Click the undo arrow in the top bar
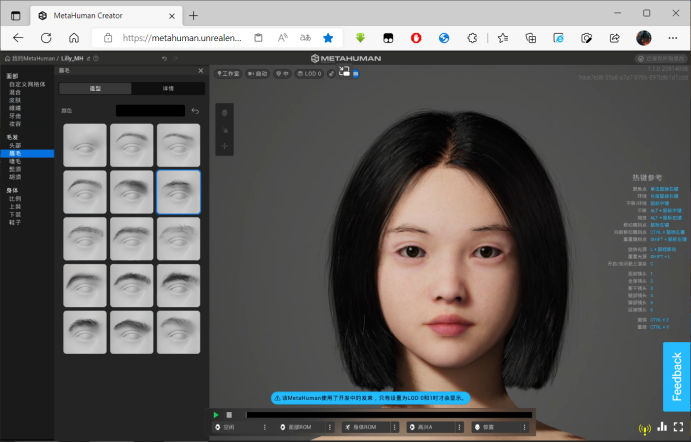 tap(164, 58)
